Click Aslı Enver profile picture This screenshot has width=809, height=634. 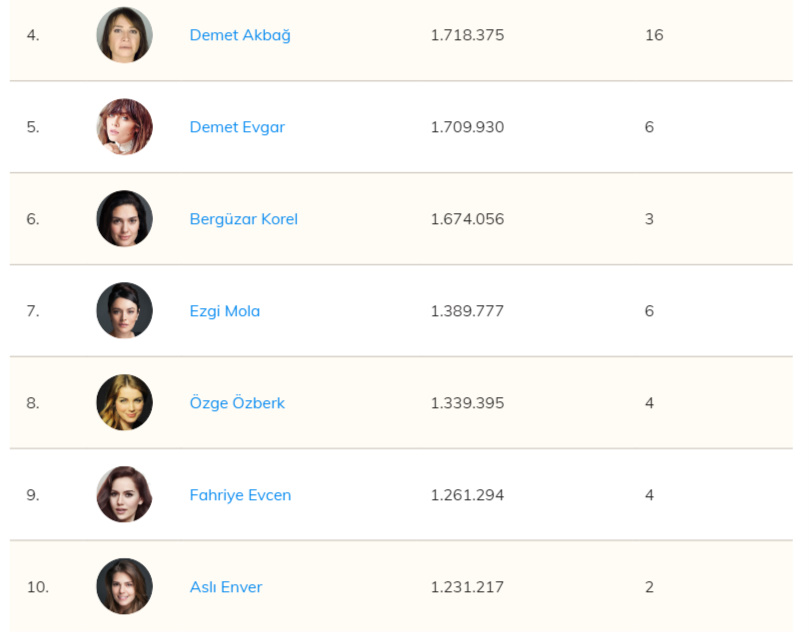click(x=125, y=587)
